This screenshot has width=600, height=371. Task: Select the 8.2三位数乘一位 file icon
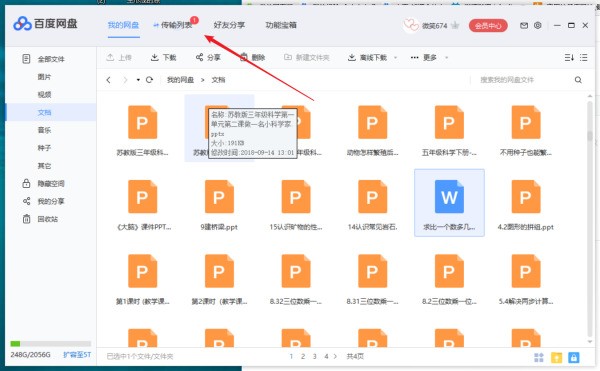point(449,271)
